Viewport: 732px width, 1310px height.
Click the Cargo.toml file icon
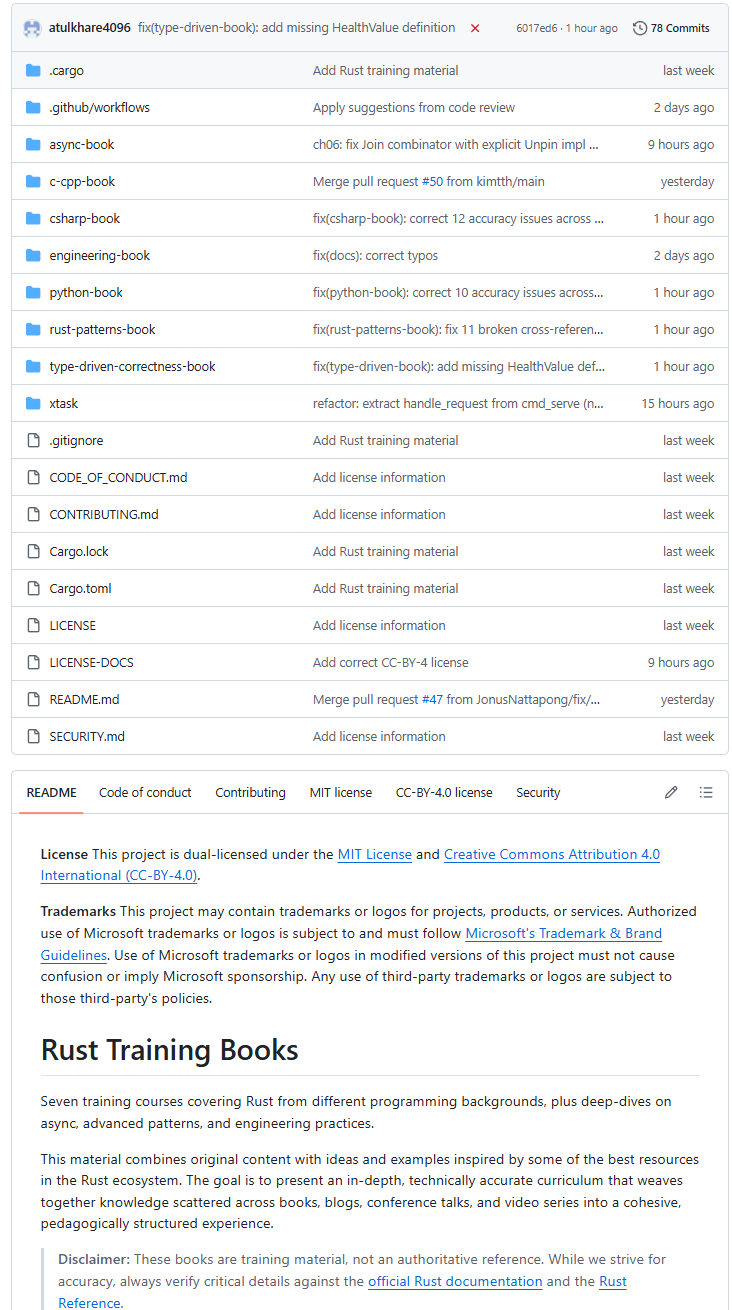click(33, 589)
